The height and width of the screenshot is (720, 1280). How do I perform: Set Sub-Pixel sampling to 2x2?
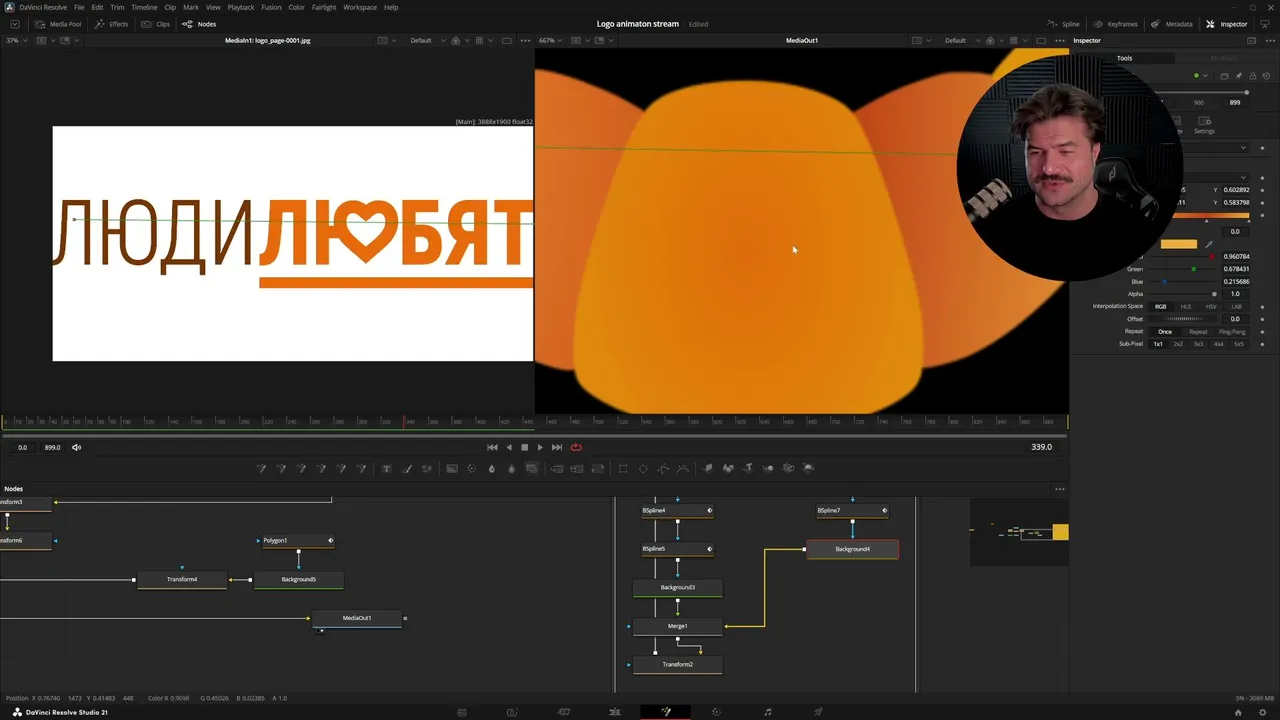[x=1178, y=344]
